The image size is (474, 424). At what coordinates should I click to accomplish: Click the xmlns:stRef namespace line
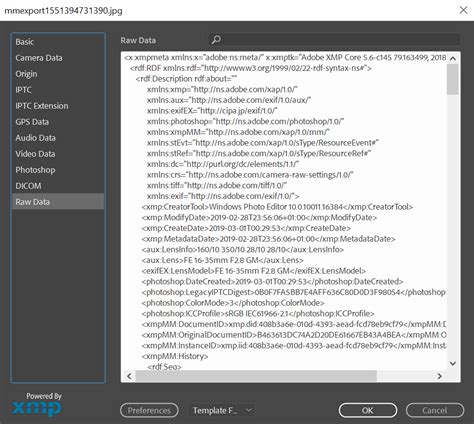[259, 153]
